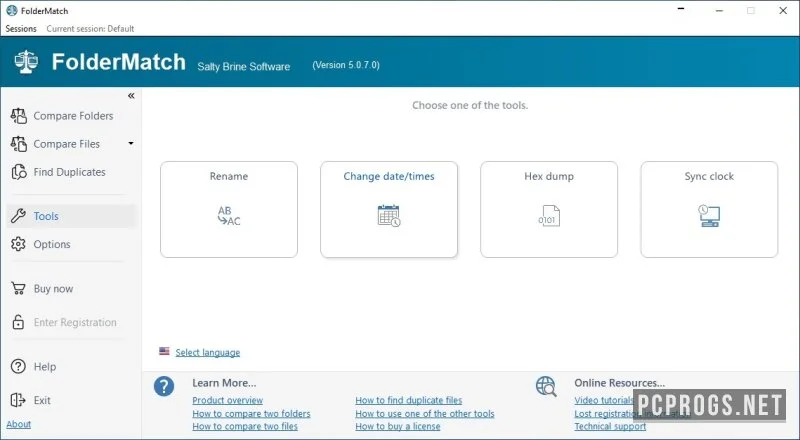Open the Video tutorials link
This screenshot has width=800, height=440.
pos(604,400)
